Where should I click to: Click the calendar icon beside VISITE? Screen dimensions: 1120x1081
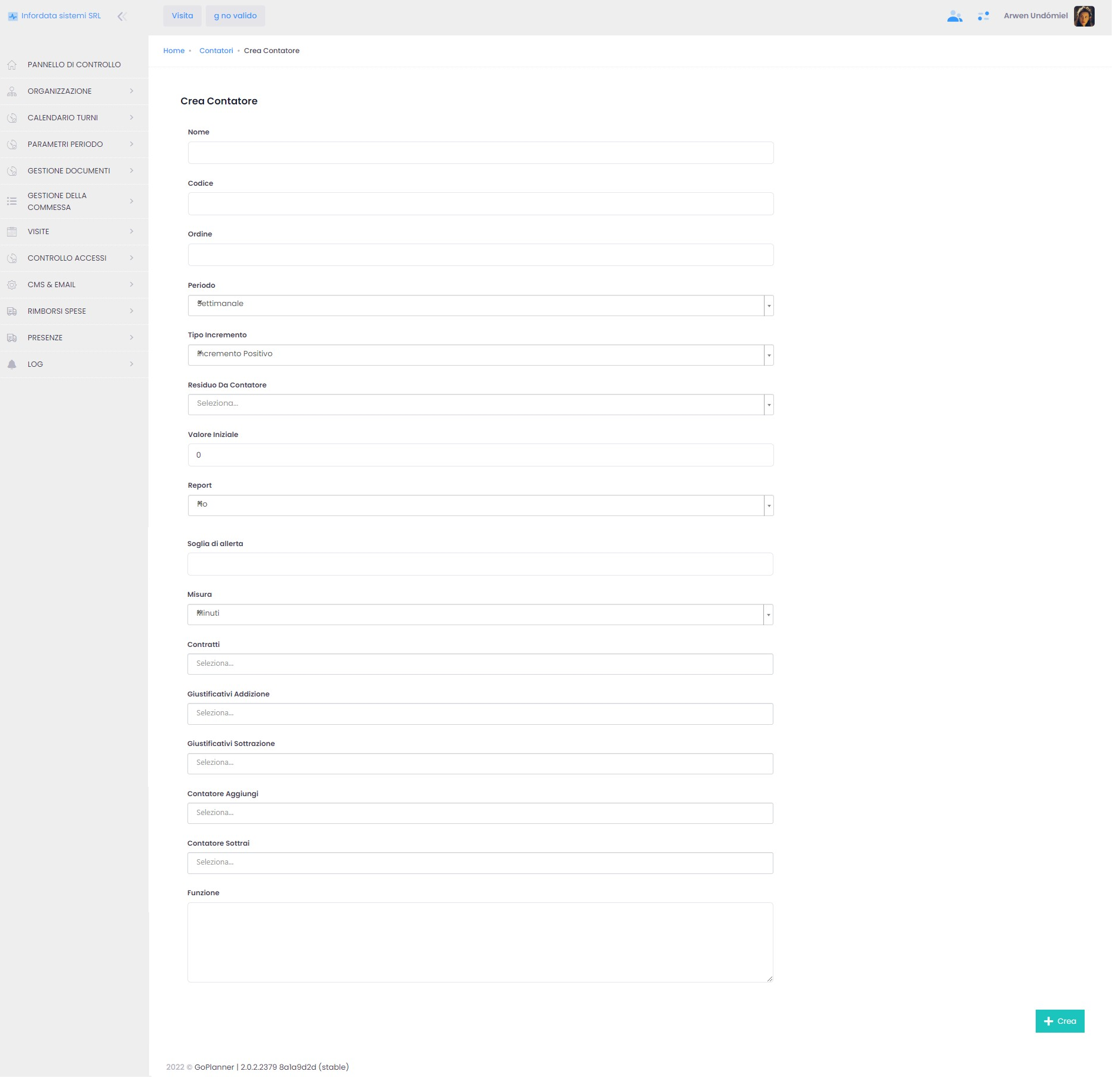pyautogui.click(x=12, y=232)
